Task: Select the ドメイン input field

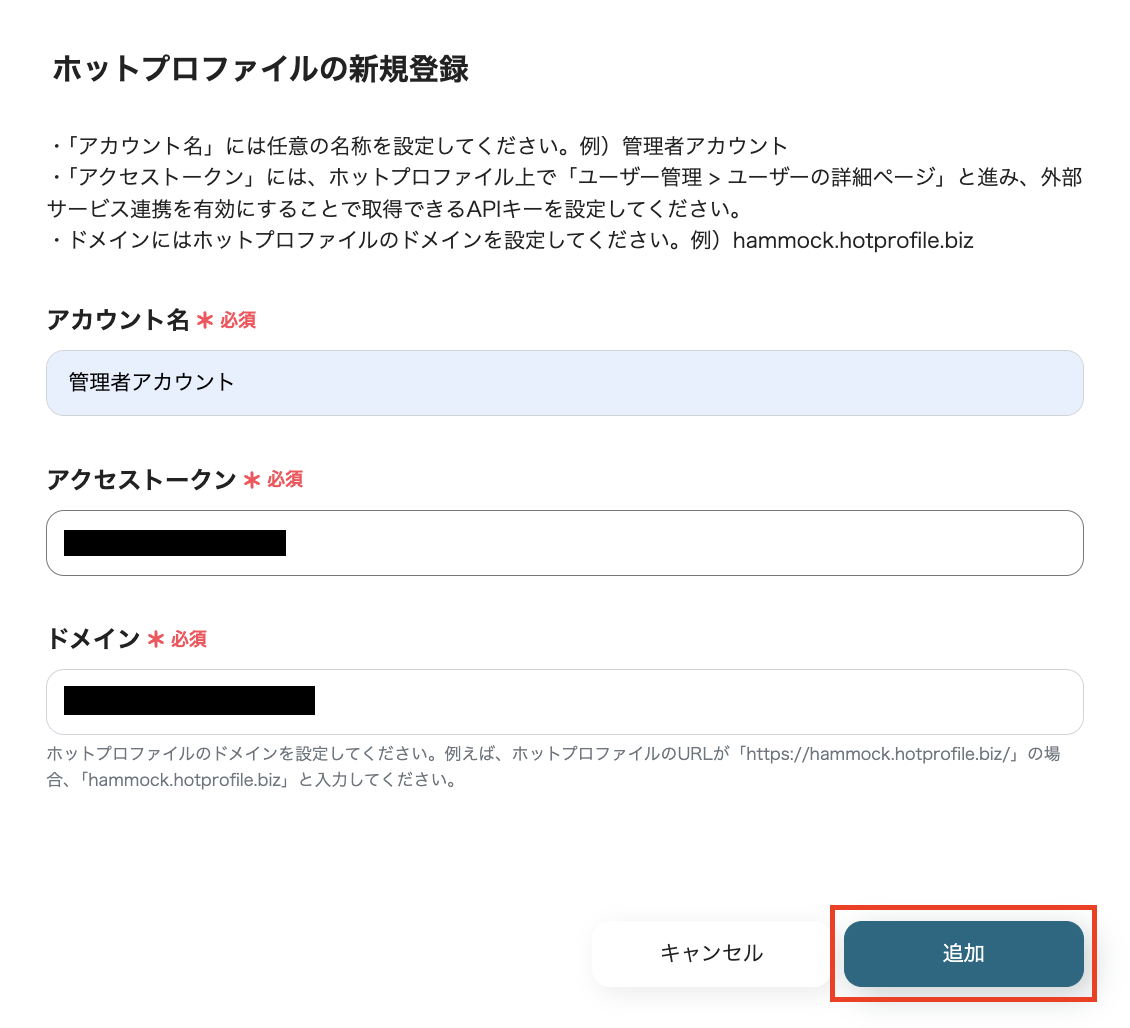Action: 565,700
